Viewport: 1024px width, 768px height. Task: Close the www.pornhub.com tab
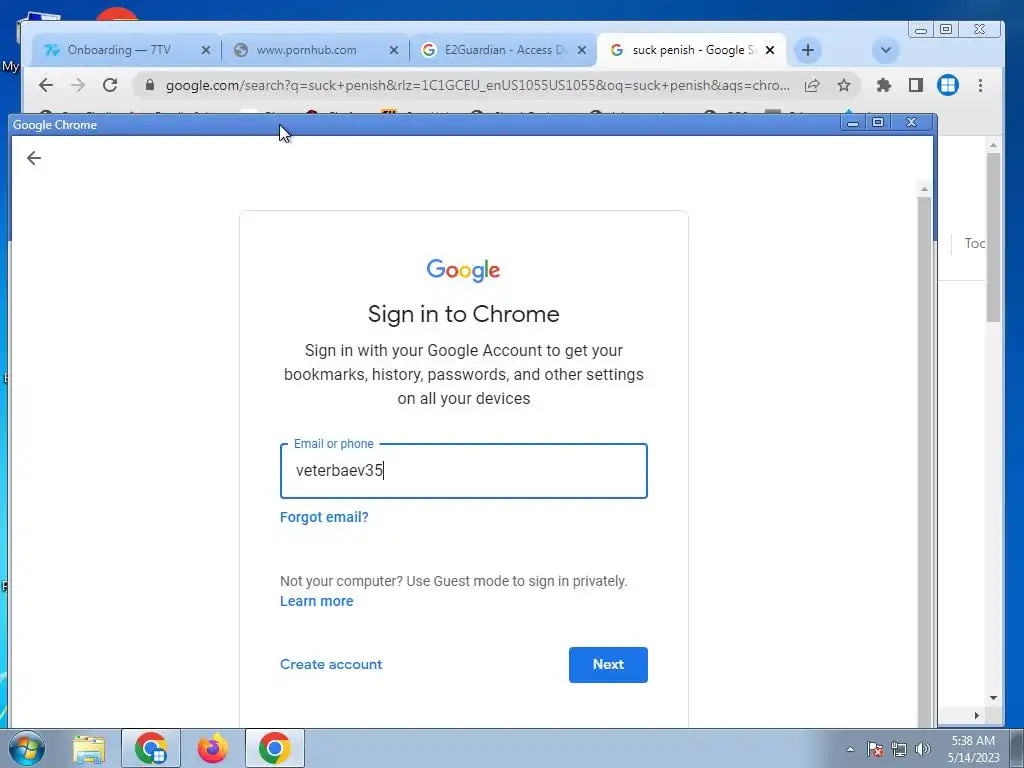pyautogui.click(x=394, y=50)
